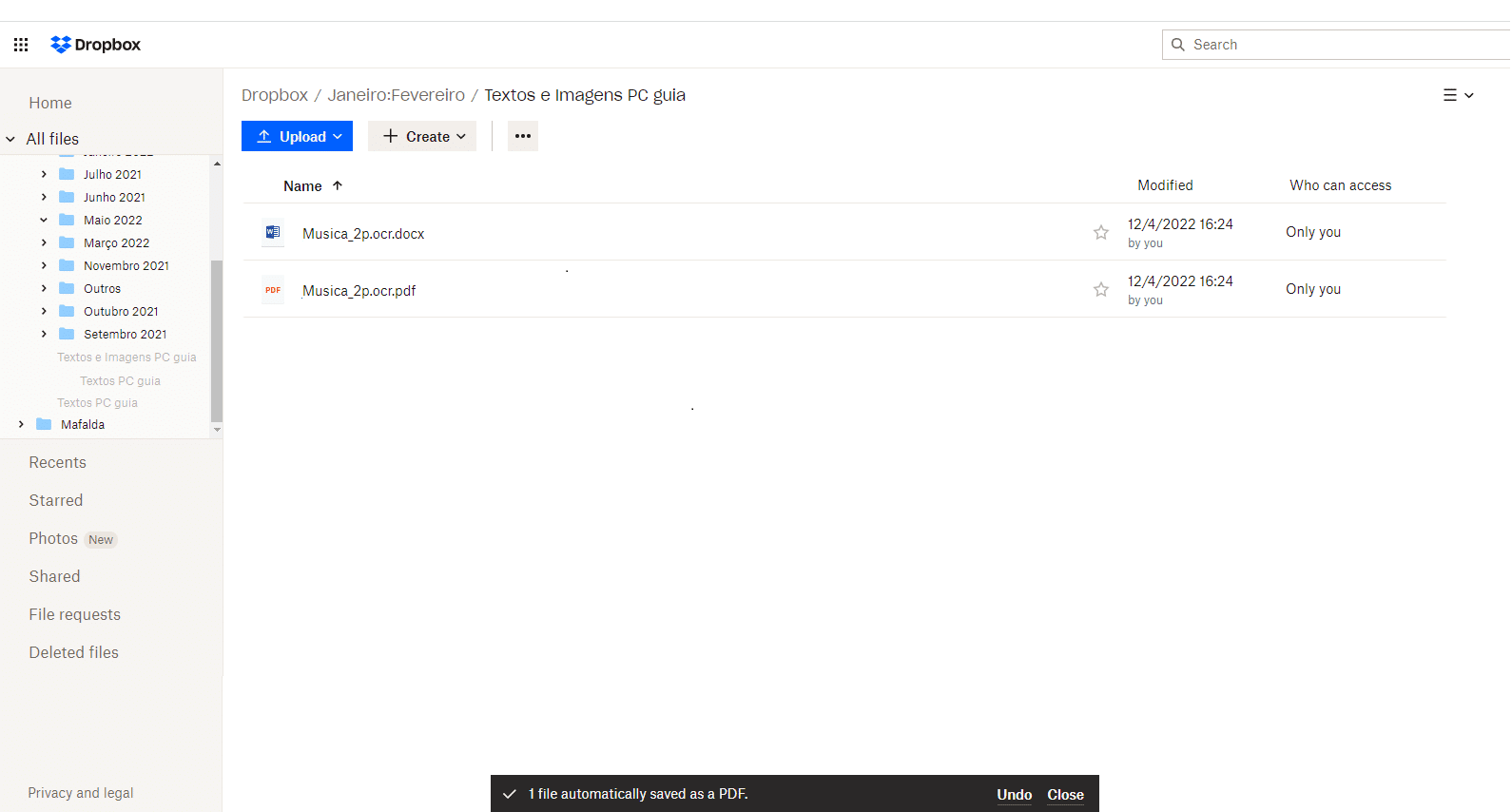Expand the Novembro 2021 folder
1512x812 pixels.
44,265
